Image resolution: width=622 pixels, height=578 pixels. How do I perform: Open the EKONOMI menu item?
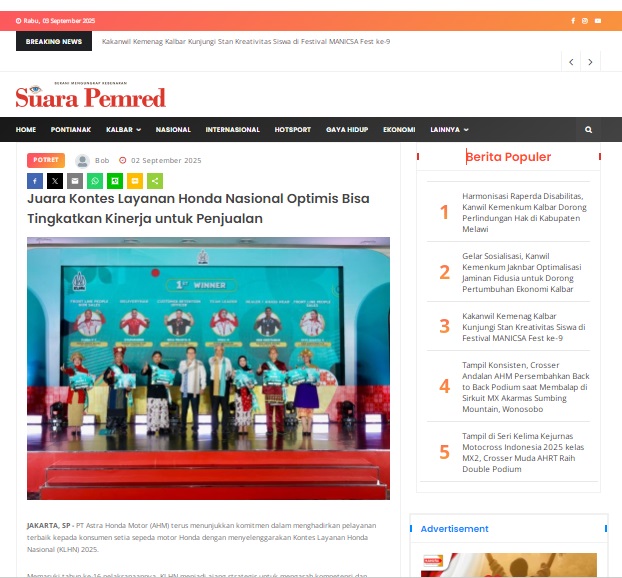(x=399, y=130)
